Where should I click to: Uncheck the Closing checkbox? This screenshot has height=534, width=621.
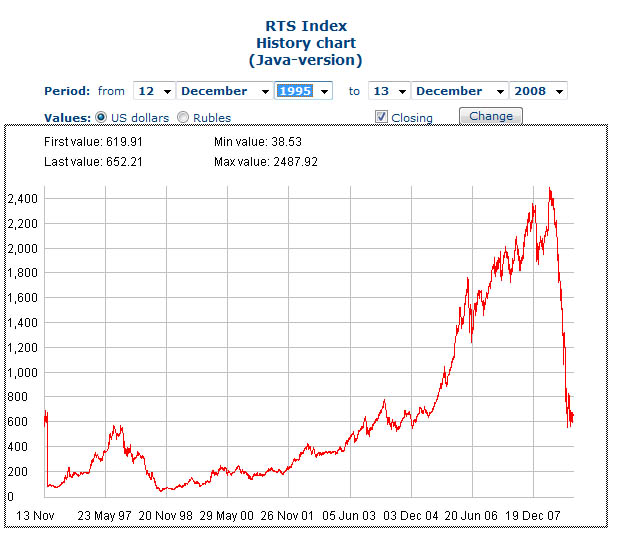point(381,117)
